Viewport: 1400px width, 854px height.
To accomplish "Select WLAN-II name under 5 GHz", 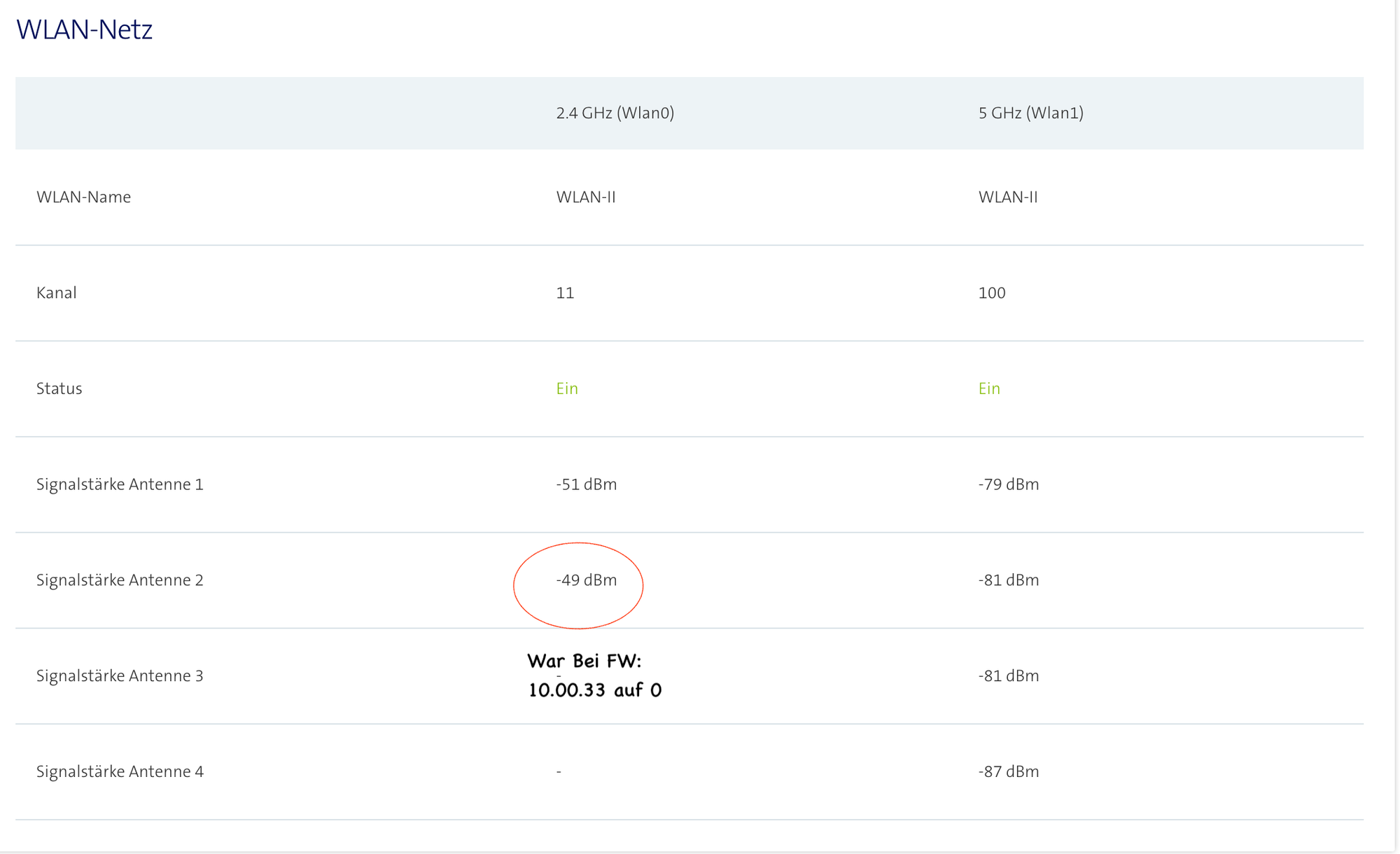I will tap(1008, 197).
